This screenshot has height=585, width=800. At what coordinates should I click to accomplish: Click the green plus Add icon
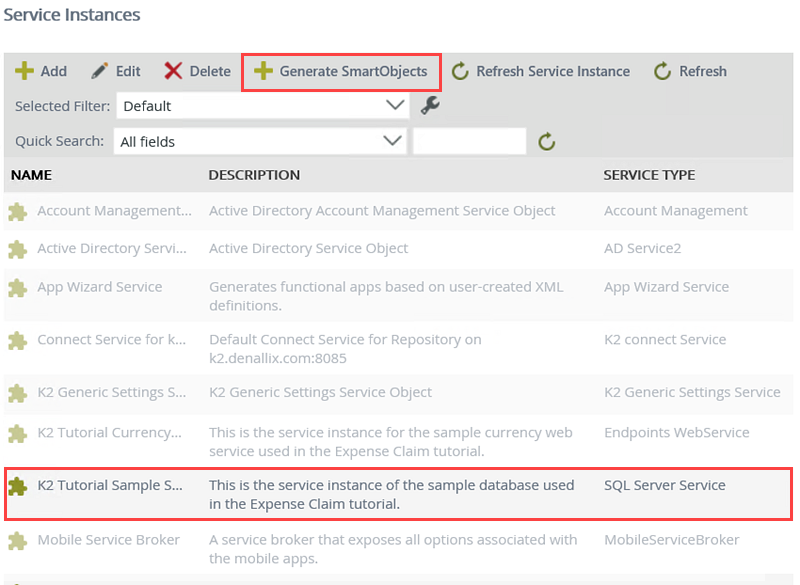point(24,71)
